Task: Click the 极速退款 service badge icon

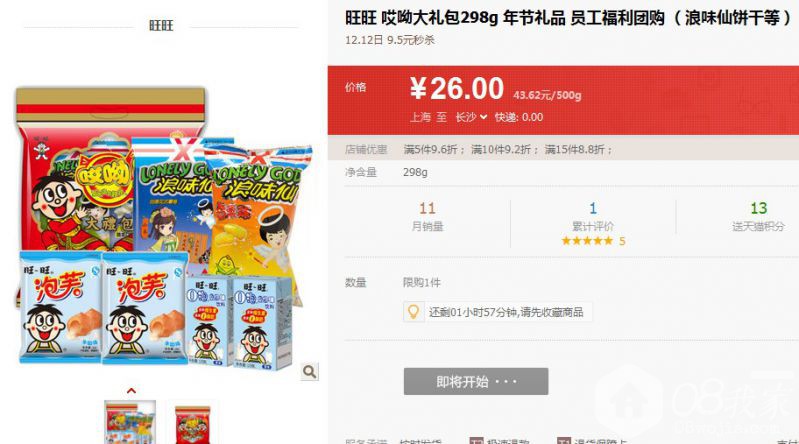Action: pyautogui.click(x=476, y=441)
